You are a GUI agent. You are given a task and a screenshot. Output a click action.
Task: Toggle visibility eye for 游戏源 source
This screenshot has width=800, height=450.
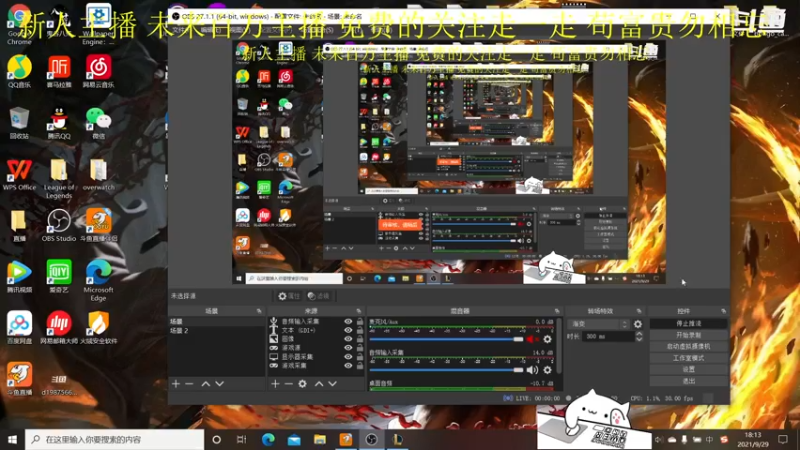tap(348, 347)
